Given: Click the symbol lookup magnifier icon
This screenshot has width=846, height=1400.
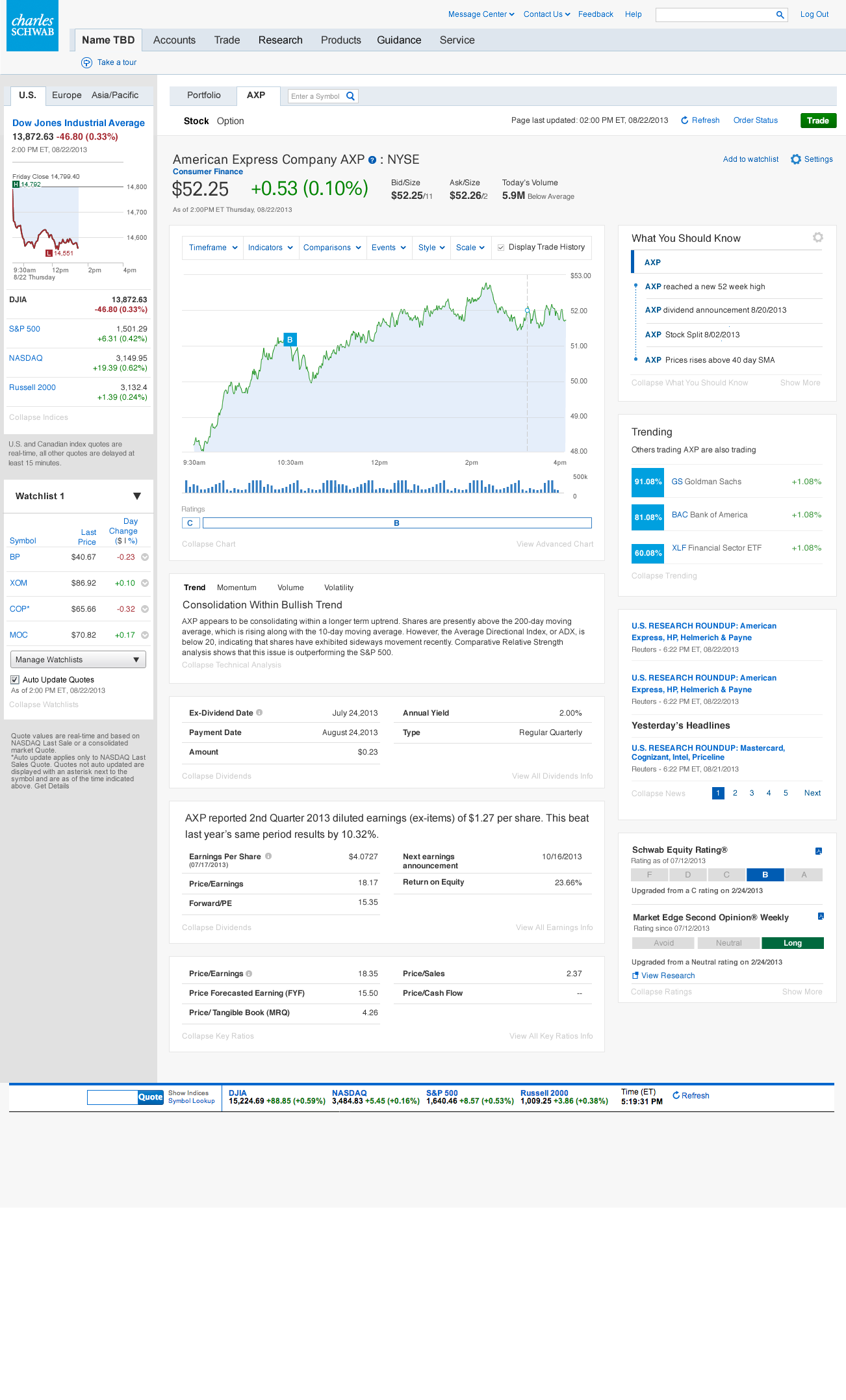Looking at the screenshot, I should (x=350, y=96).
